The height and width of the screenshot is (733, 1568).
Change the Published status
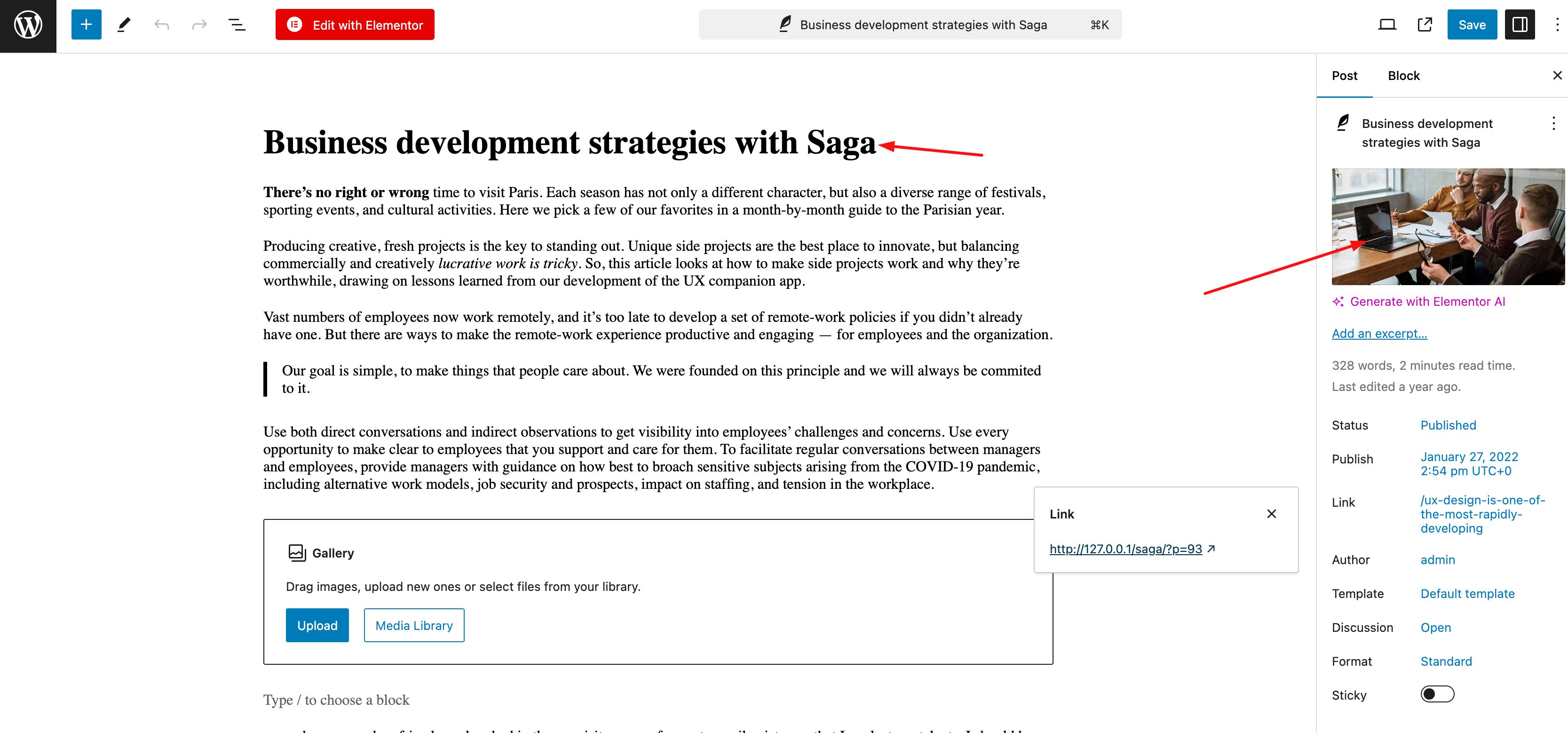[x=1448, y=426]
